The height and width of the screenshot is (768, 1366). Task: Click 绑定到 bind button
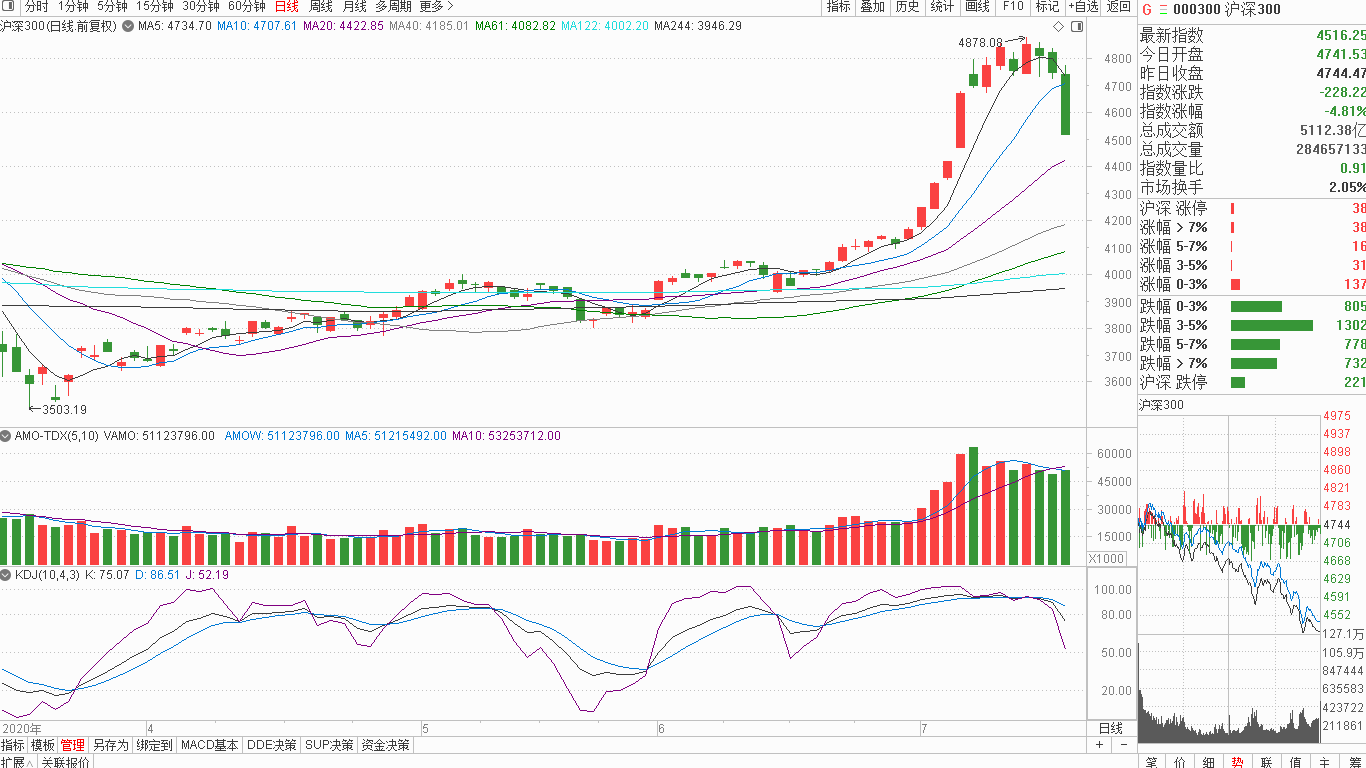(x=155, y=745)
